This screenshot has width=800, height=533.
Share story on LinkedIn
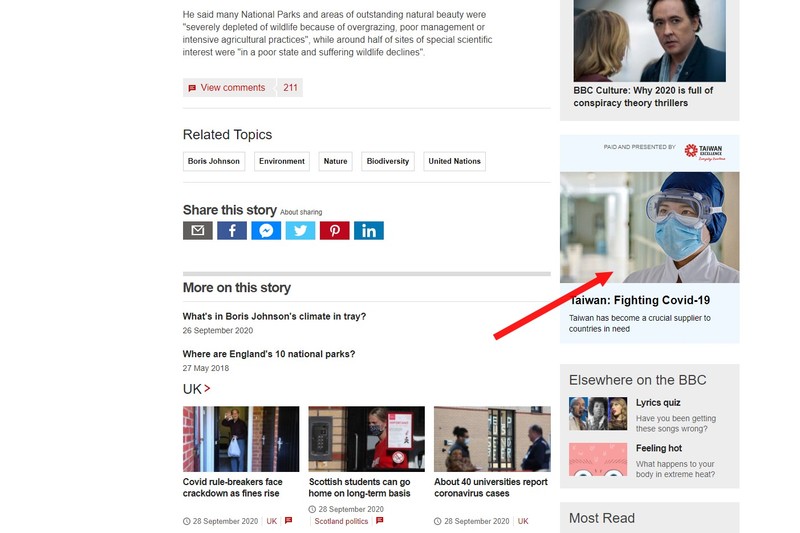[368, 231]
